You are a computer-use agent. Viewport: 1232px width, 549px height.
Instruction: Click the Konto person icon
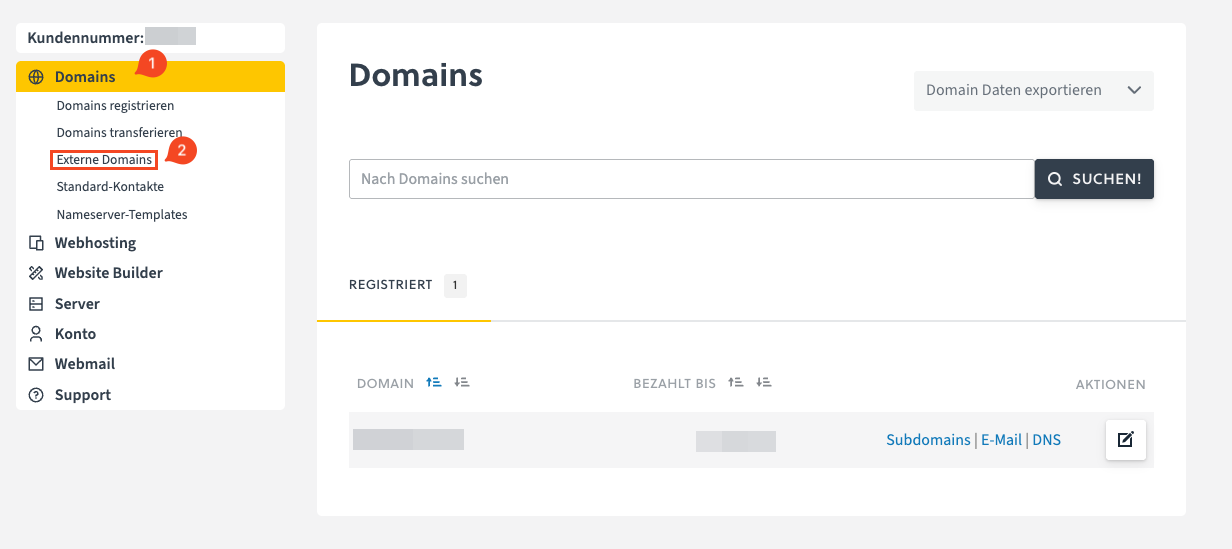pyautogui.click(x=36, y=334)
